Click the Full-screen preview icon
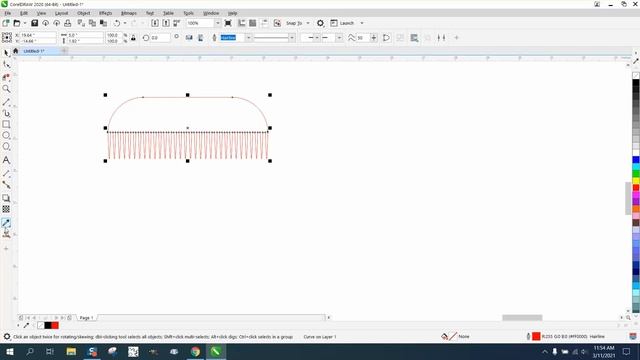640x360 pixels. coord(228,23)
